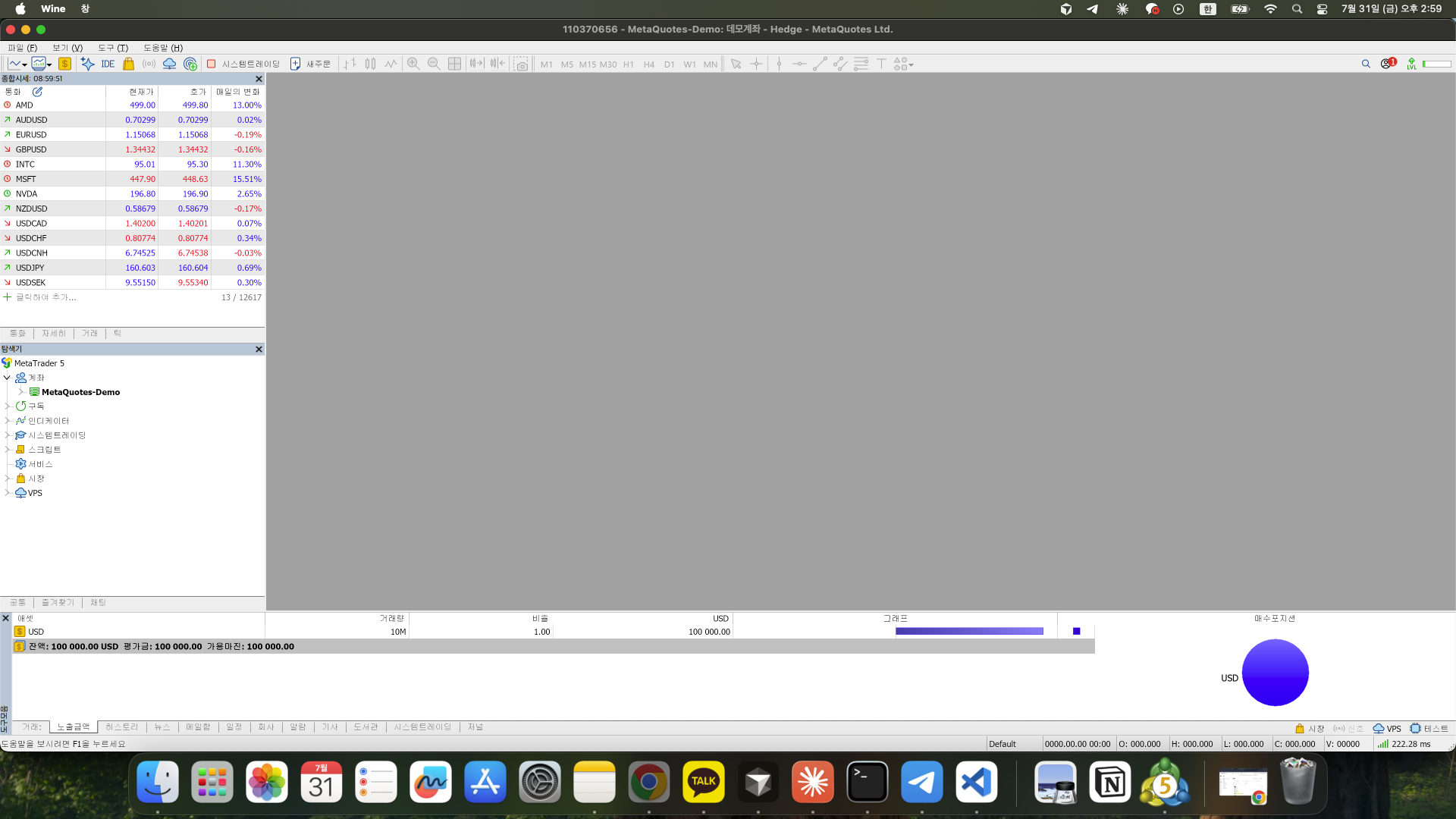Click the USD exposure graph bar

969,631
